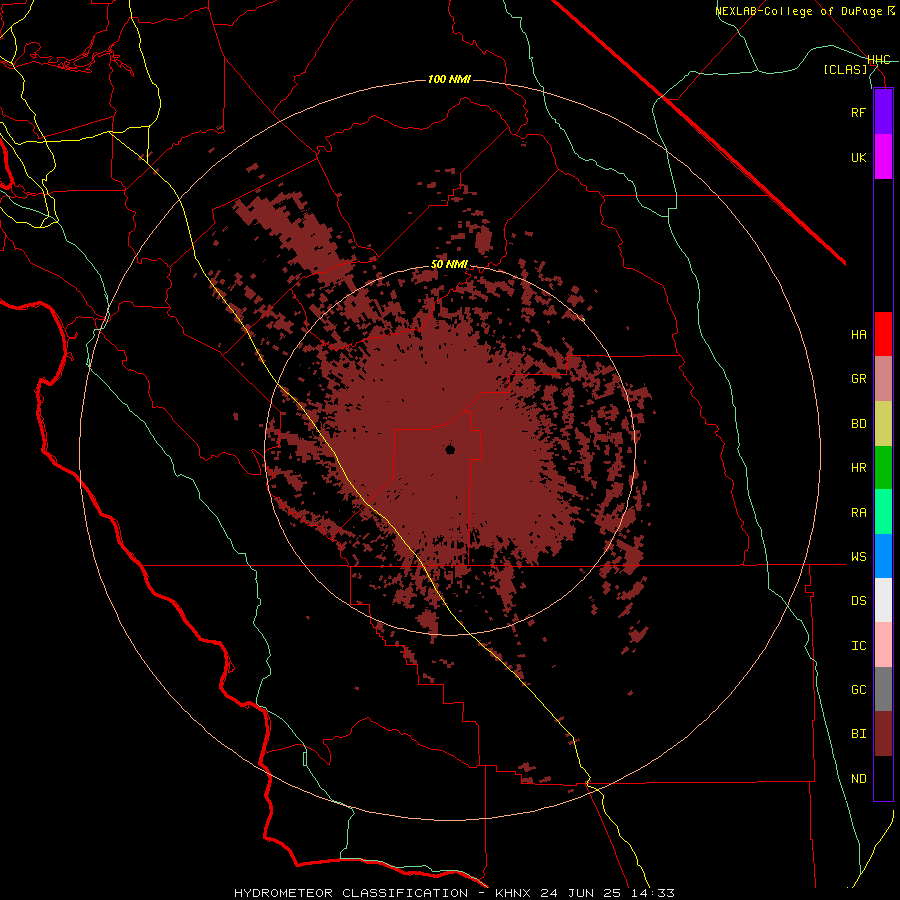900x900 pixels.
Task: Click the RA light-green legend swatch
Action: click(883, 512)
